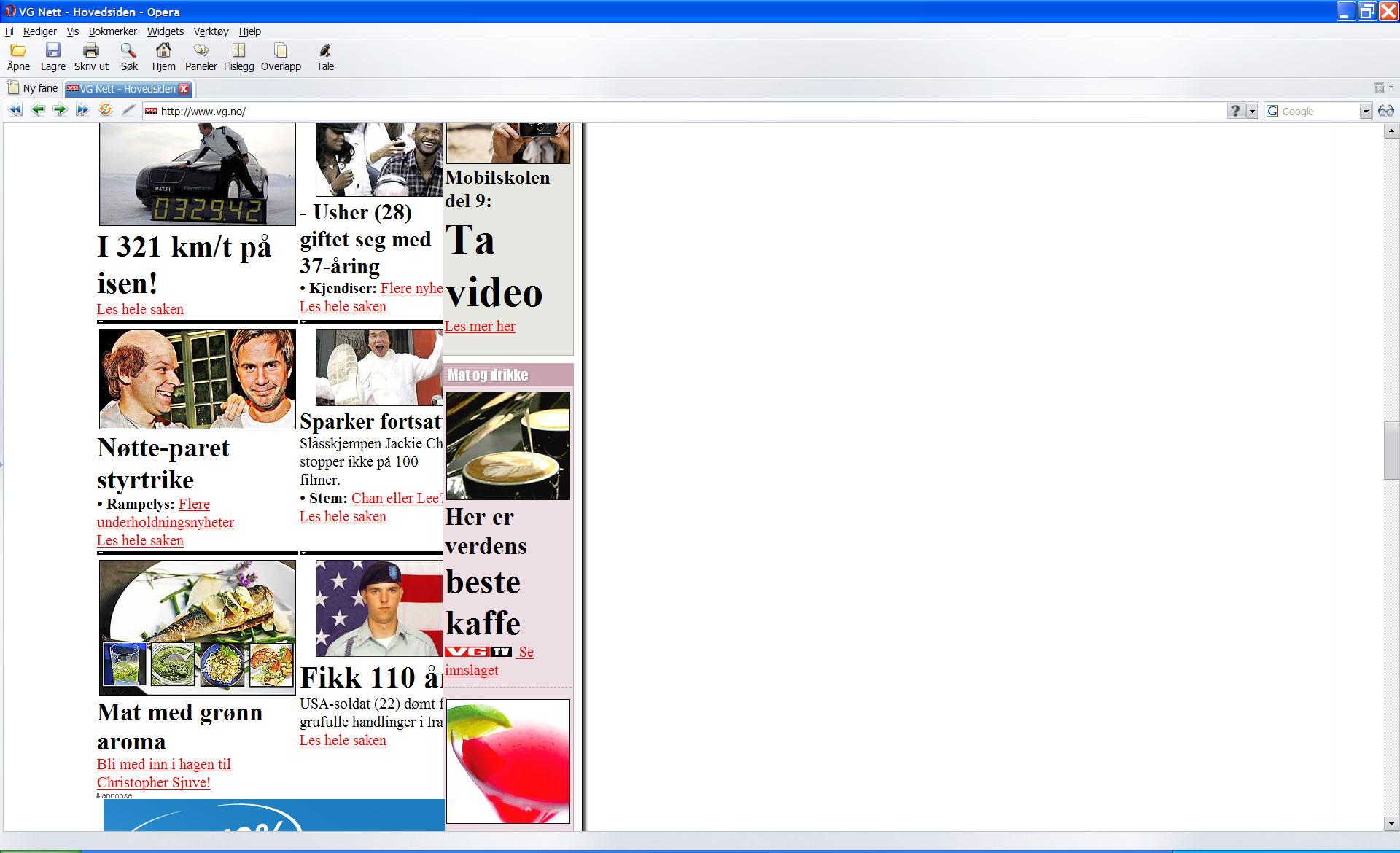
Task: Open the Verktøy menu
Action: (x=211, y=31)
